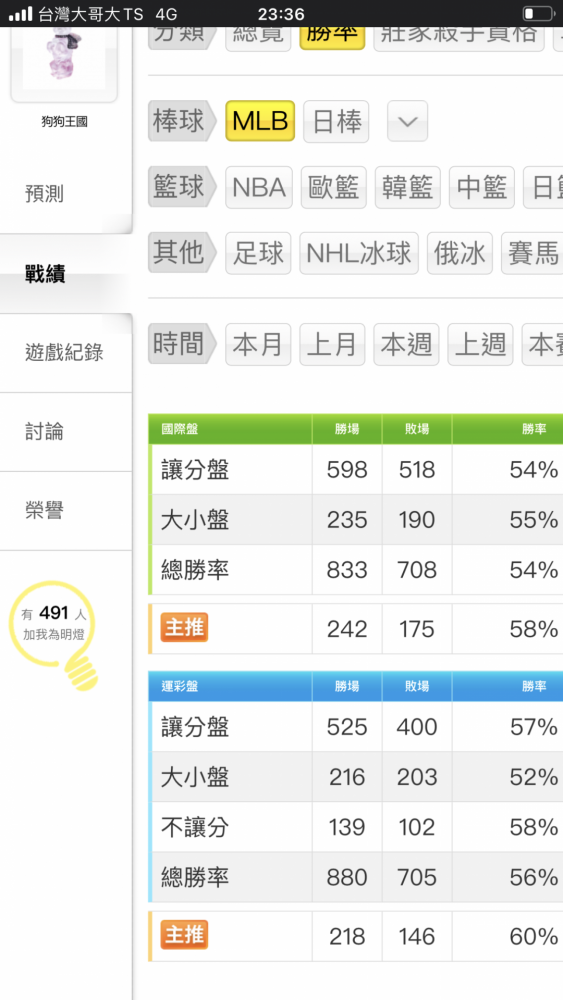Click the 139 wins cell
Screen dimensions: 563x1000
click(x=347, y=827)
